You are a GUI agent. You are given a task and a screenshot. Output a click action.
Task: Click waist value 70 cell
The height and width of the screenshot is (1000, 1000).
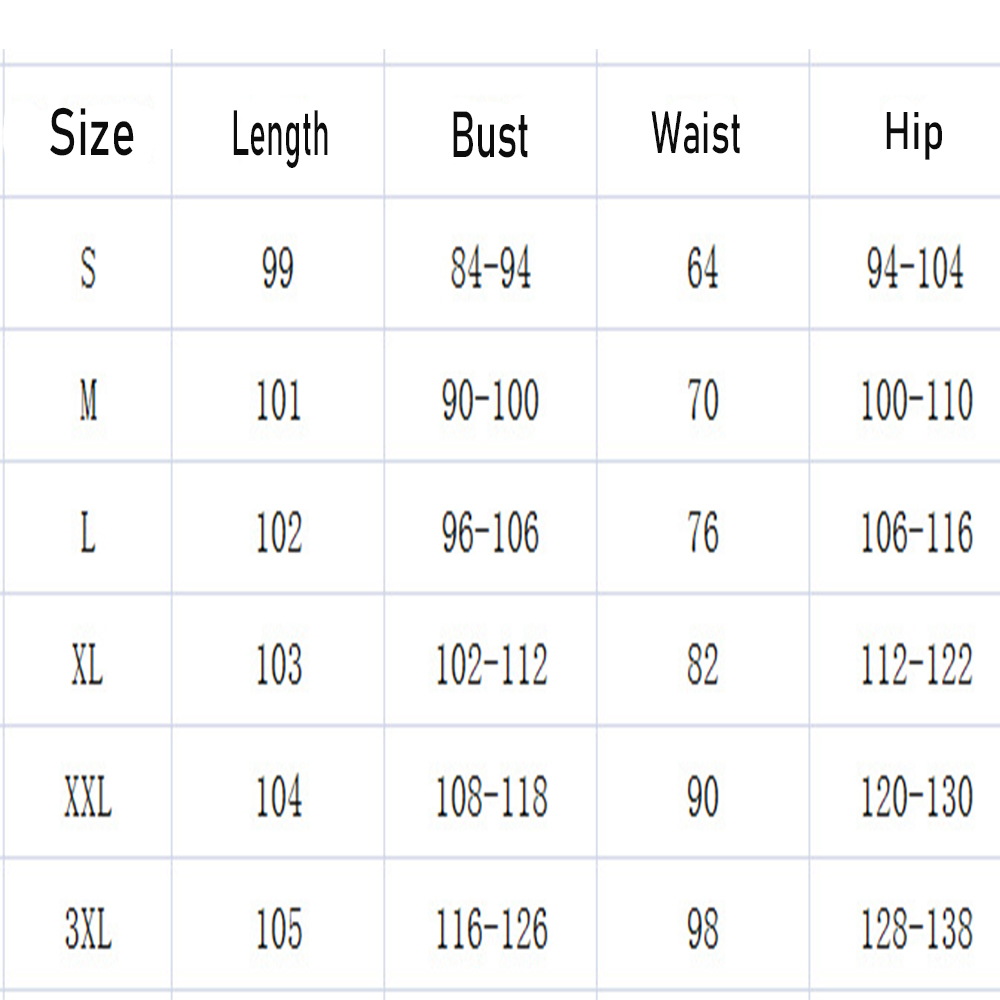(x=702, y=401)
